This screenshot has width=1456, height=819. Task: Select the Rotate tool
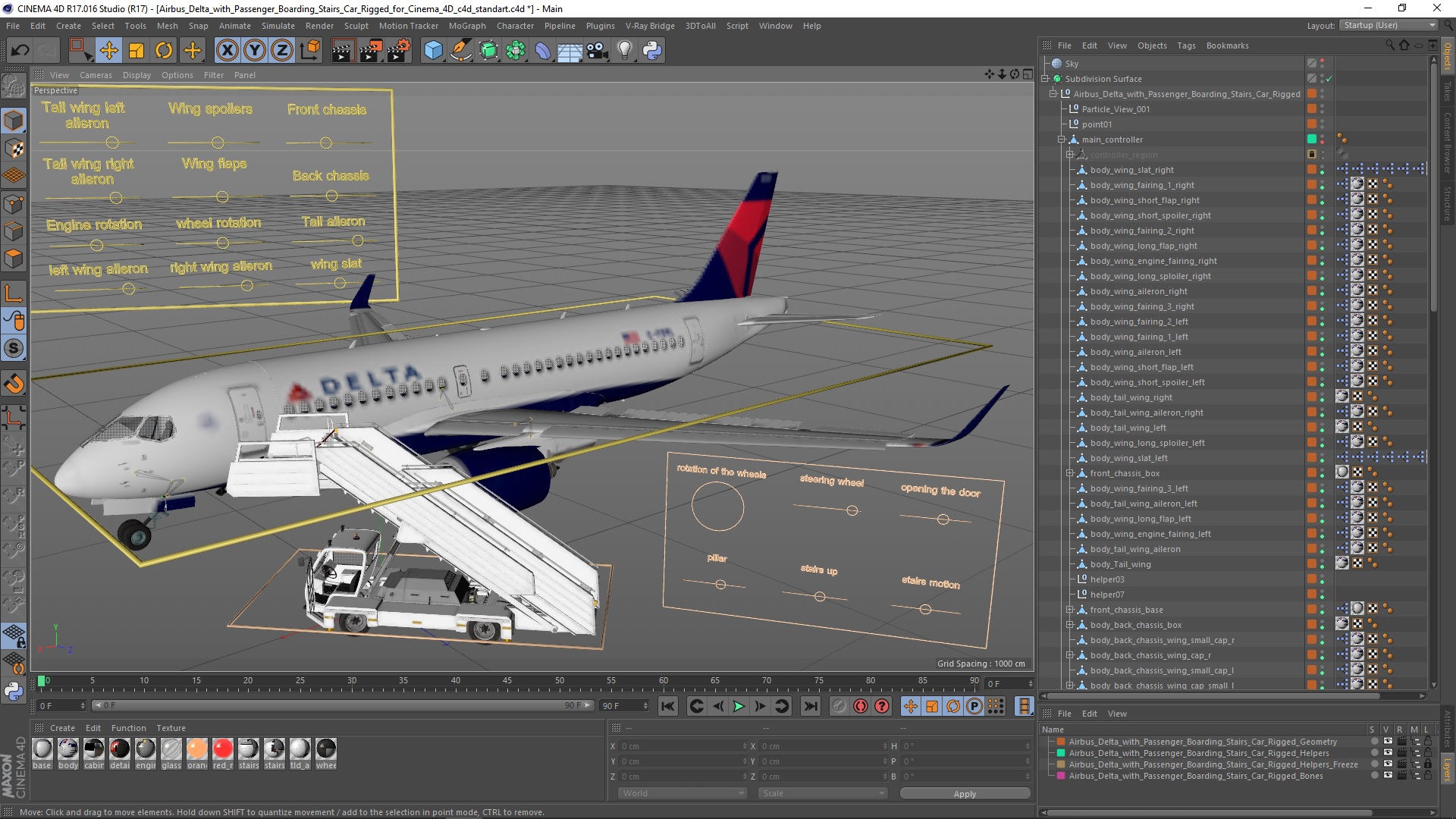coord(164,51)
